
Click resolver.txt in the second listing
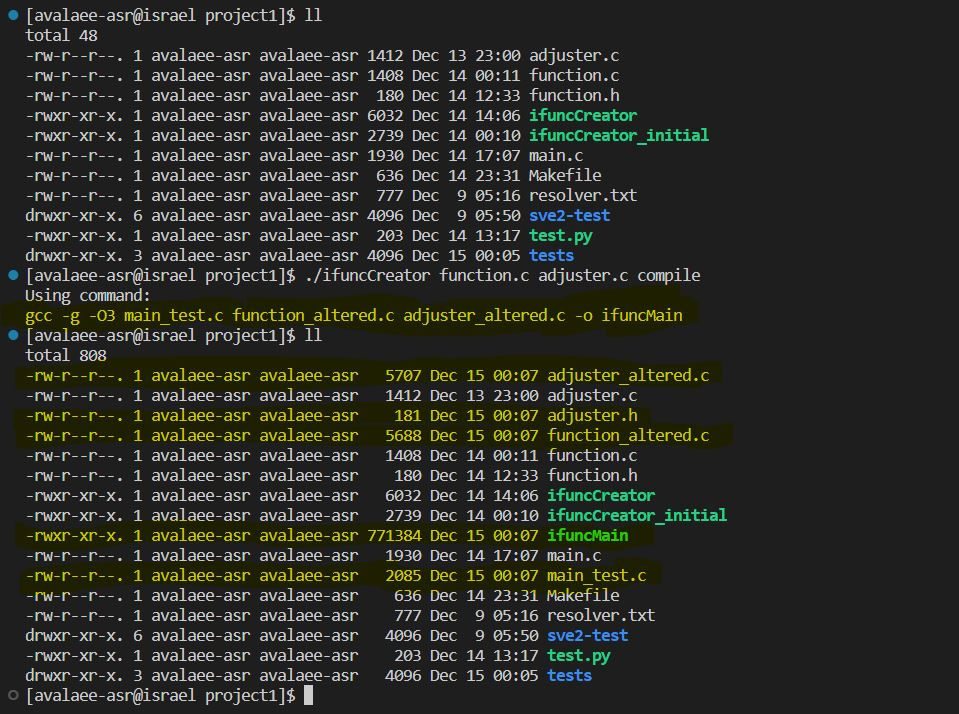click(x=601, y=615)
